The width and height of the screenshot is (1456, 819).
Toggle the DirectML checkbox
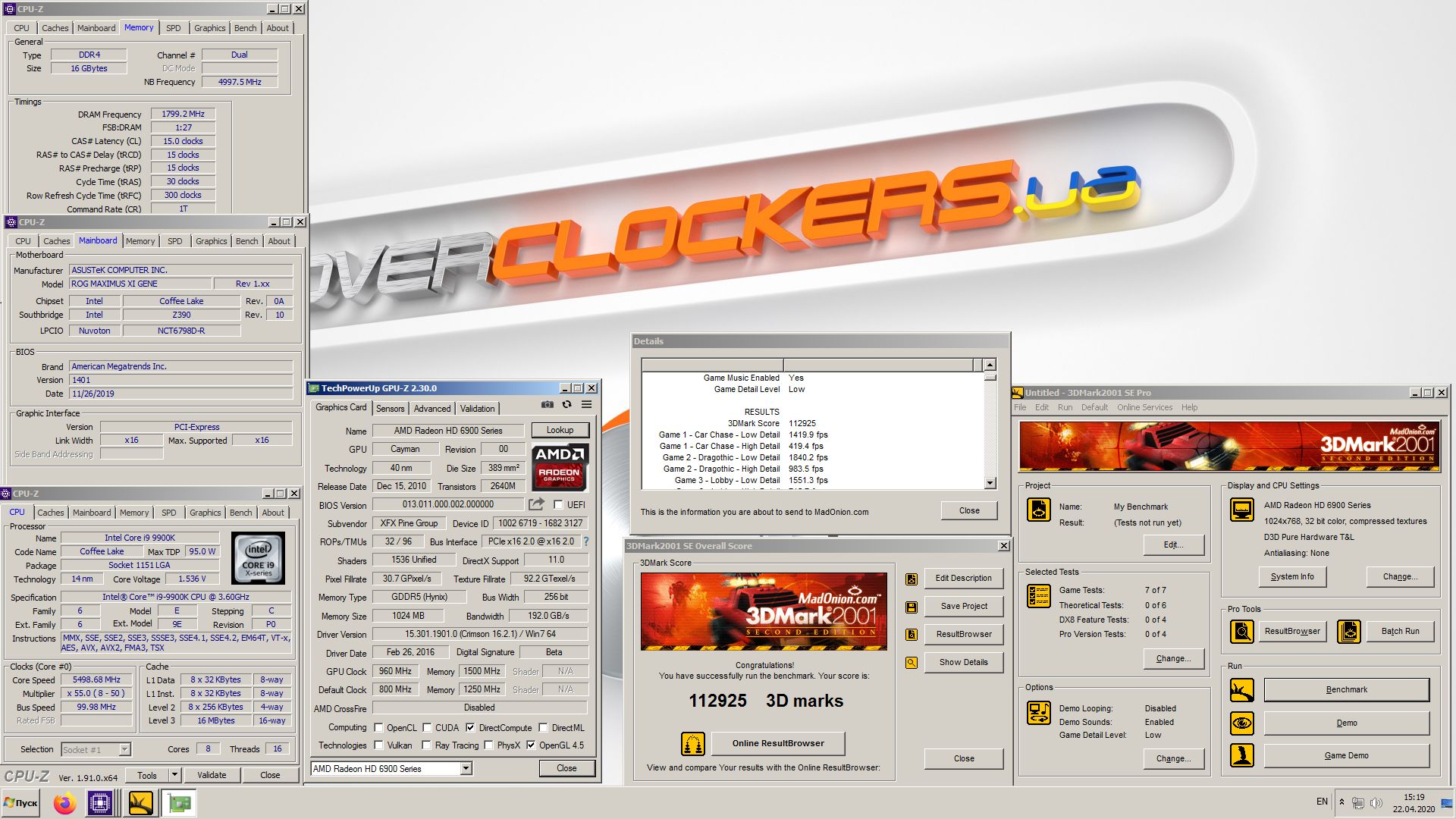coord(543,728)
